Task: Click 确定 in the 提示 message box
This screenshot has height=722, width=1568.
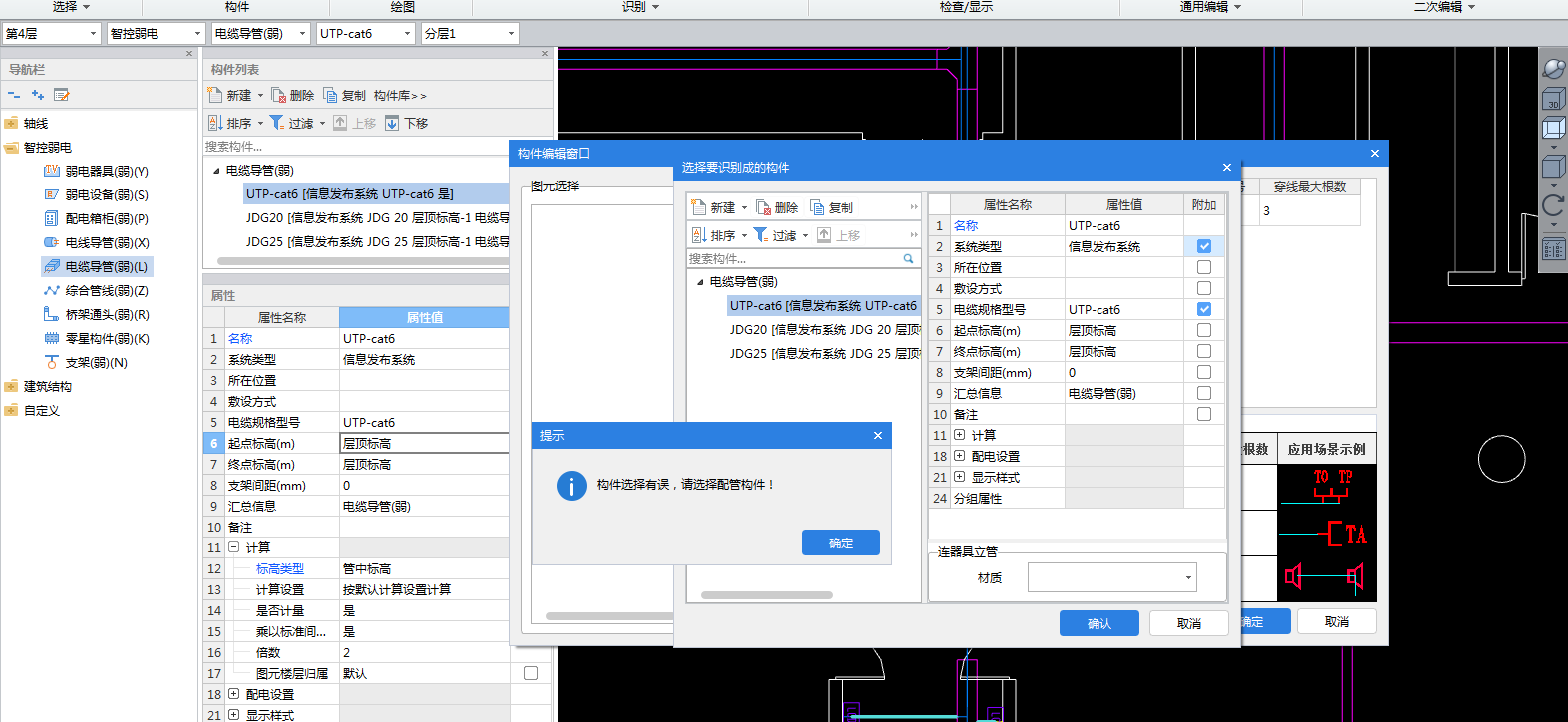Action: 841,542
